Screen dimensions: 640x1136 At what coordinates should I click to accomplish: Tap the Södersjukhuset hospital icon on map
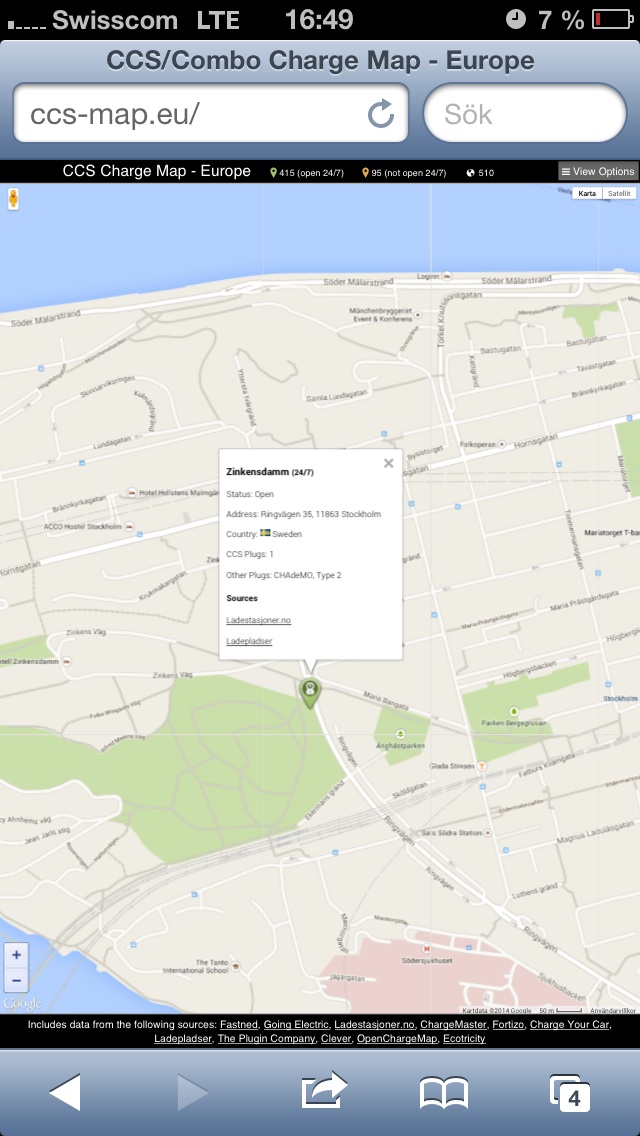pyautogui.click(x=427, y=948)
